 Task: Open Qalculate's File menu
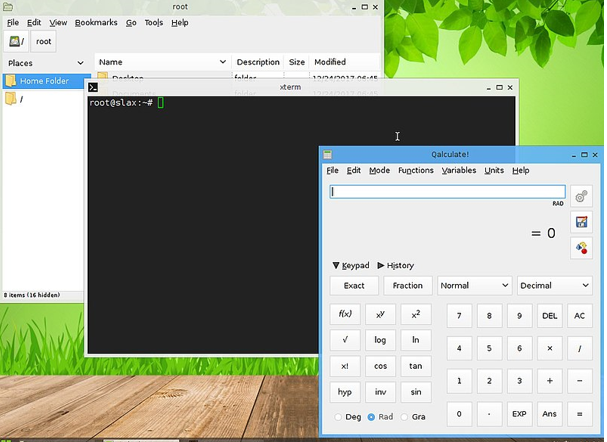click(x=332, y=170)
